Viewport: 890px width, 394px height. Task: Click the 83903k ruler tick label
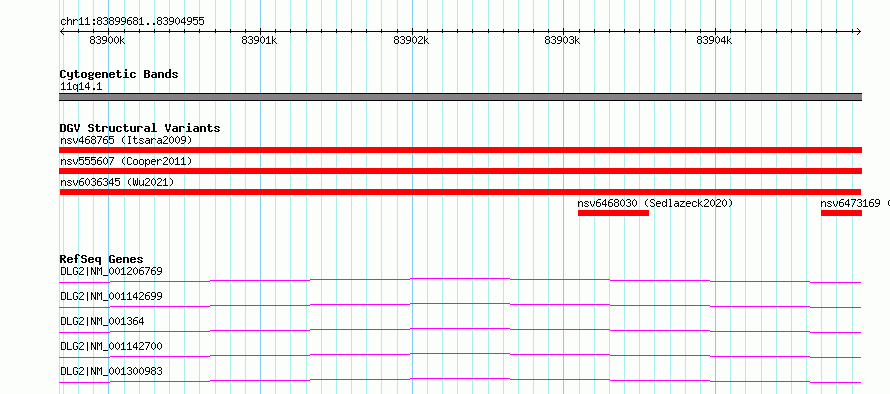[x=562, y=40]
